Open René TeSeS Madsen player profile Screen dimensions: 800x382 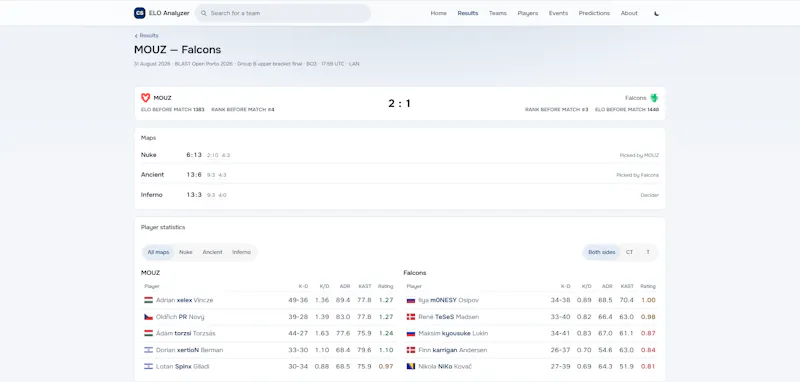pos(448,317)
